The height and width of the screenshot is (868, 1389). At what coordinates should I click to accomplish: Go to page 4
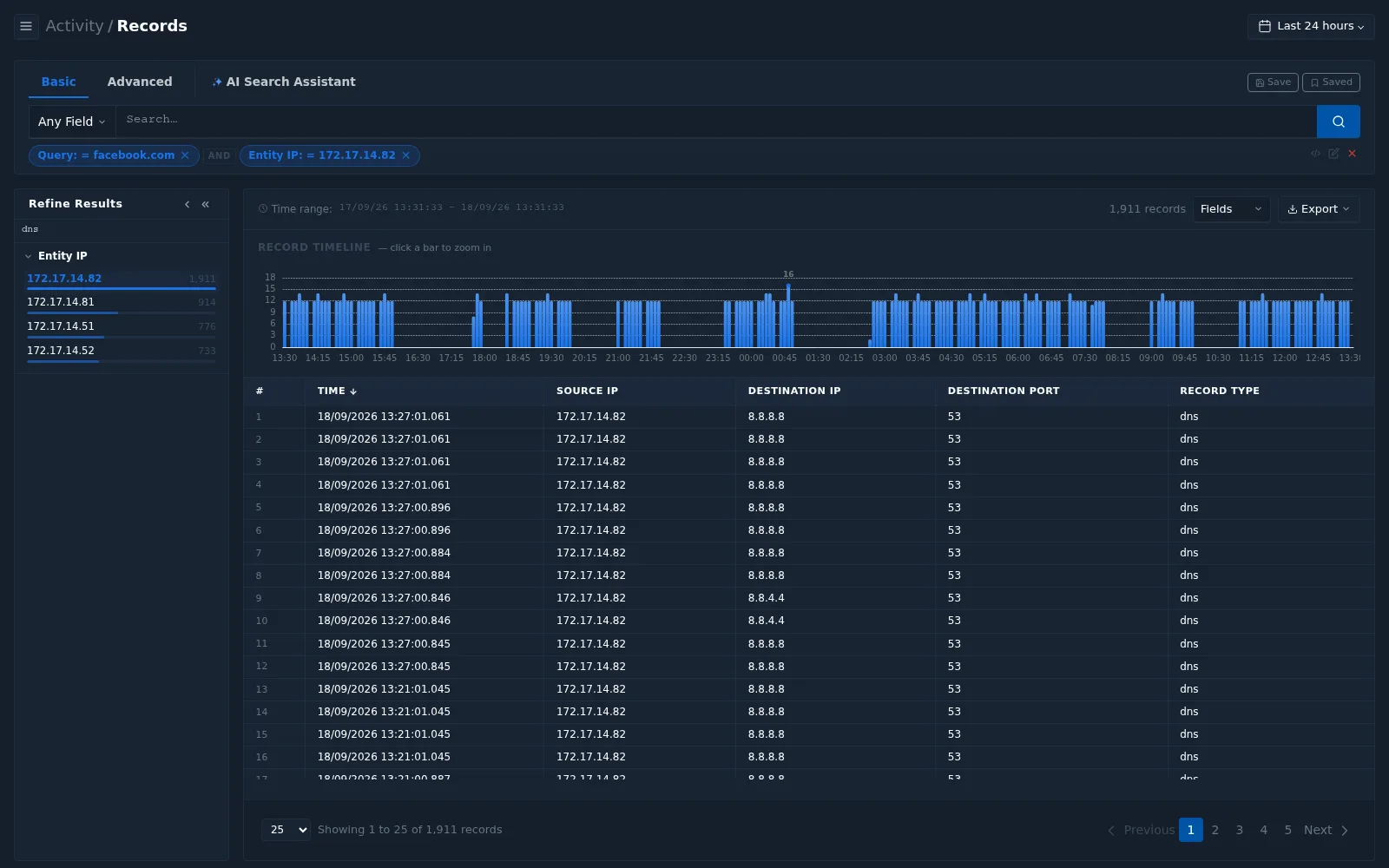[1264, 830]
